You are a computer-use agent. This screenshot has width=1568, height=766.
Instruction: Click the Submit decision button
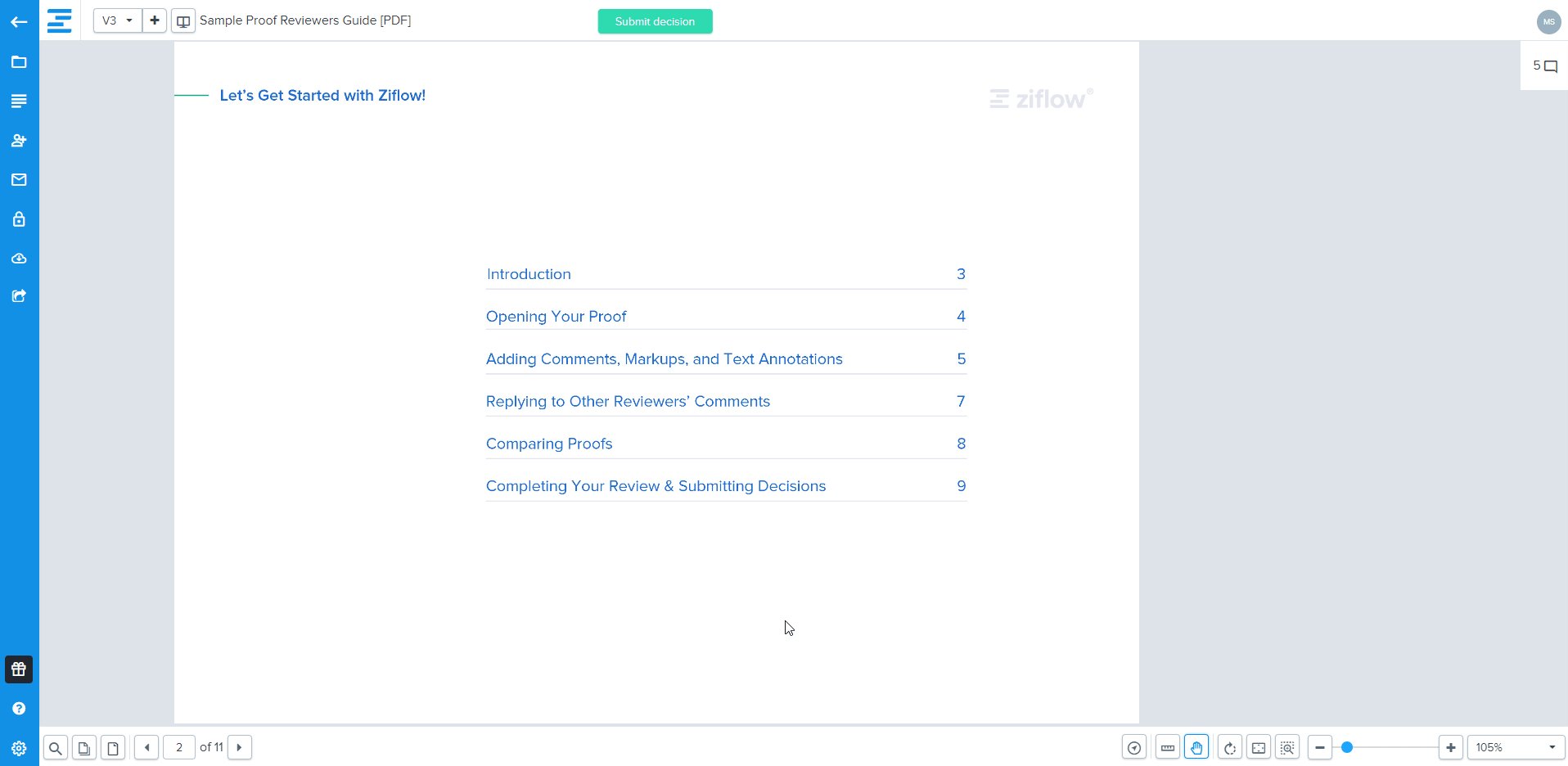point(655,21)
